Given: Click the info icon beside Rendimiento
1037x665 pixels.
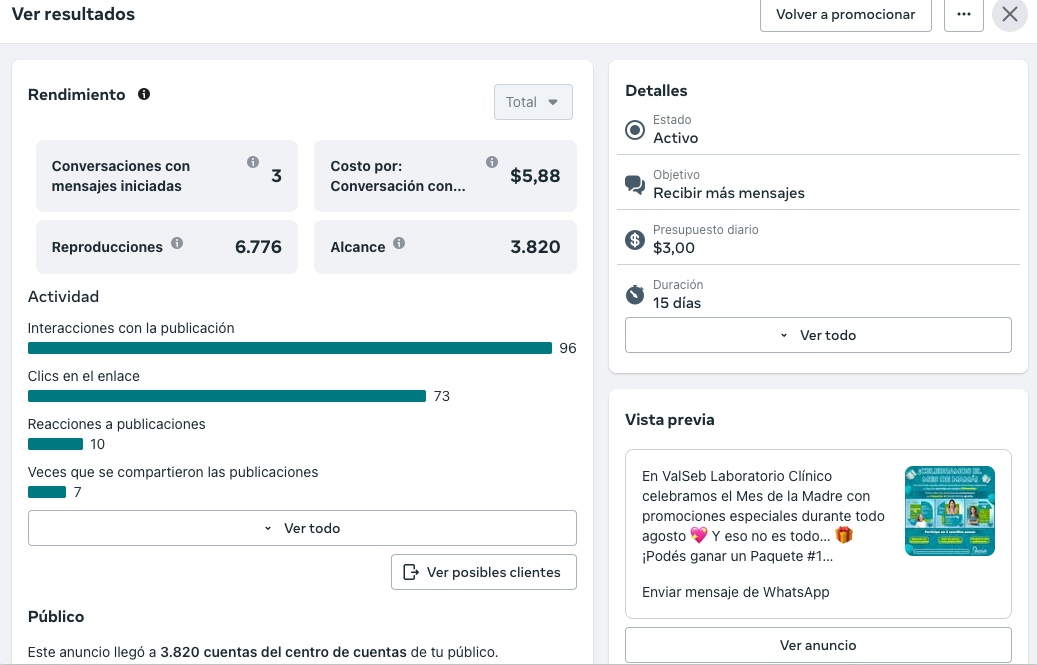Looking at the screenshot, I should [144, 94].
